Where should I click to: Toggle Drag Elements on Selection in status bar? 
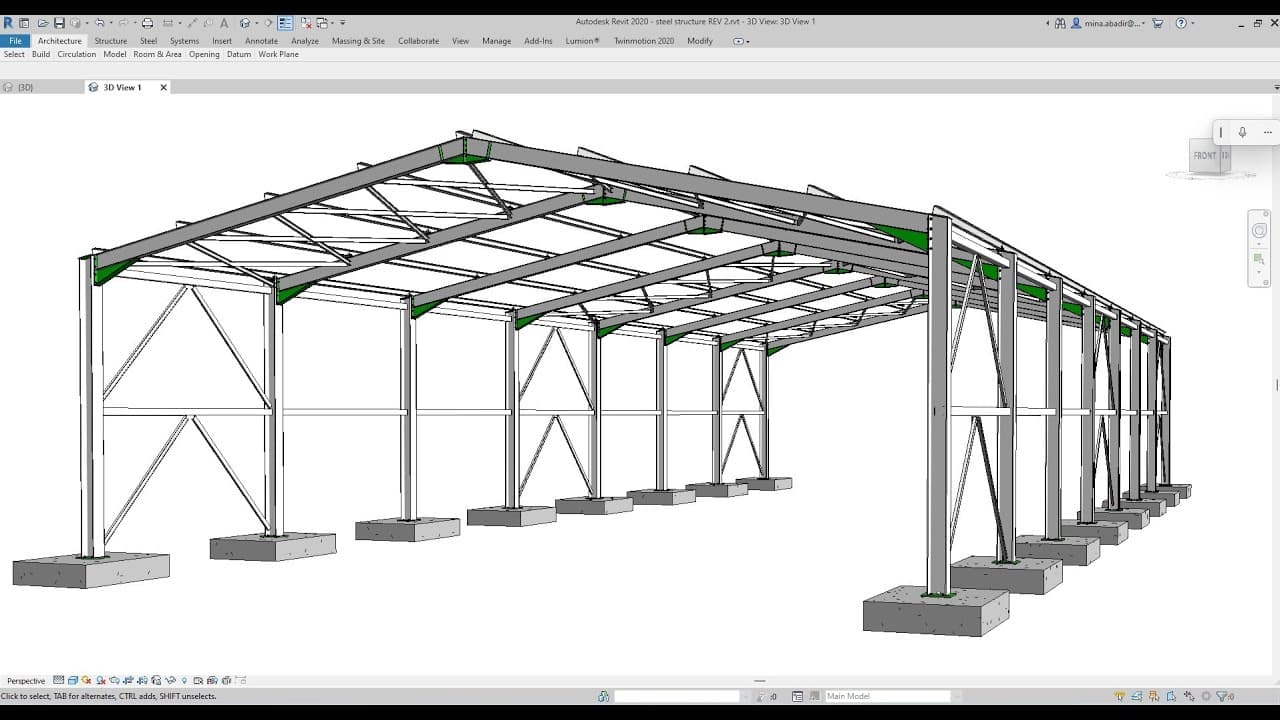[1189, 696]
